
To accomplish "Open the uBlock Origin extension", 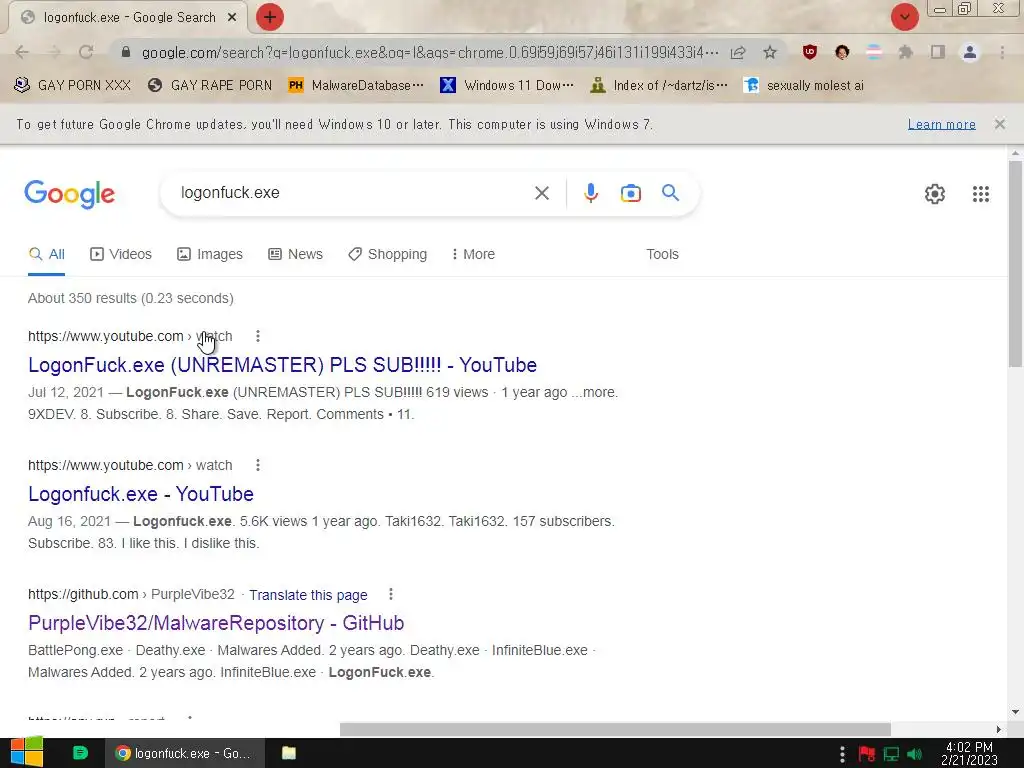I will (810, 52).
